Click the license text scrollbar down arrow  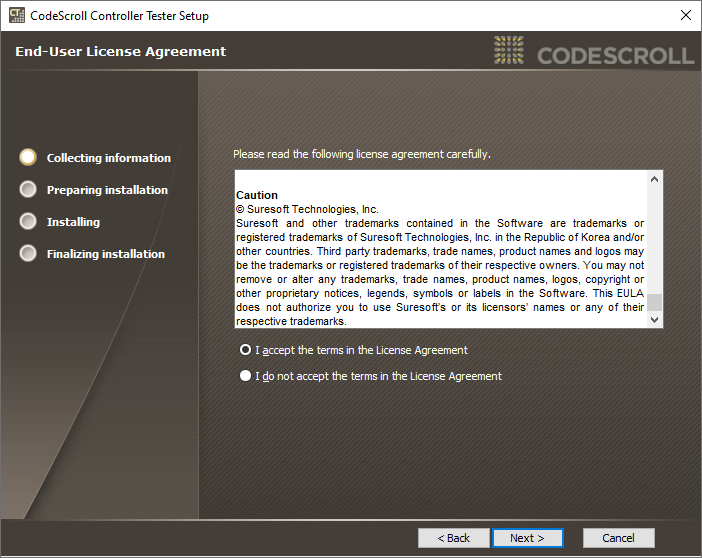655,320
